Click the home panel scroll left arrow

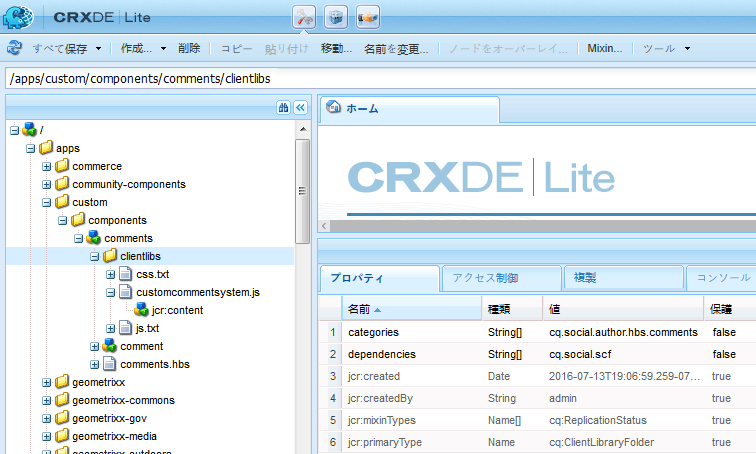(324, 226)
